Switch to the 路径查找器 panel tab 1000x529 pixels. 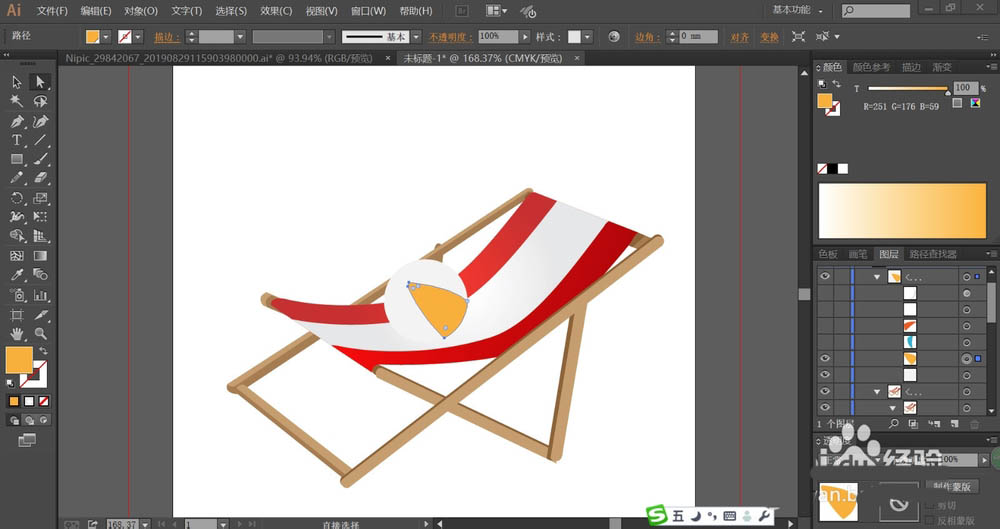click(933, 254)
